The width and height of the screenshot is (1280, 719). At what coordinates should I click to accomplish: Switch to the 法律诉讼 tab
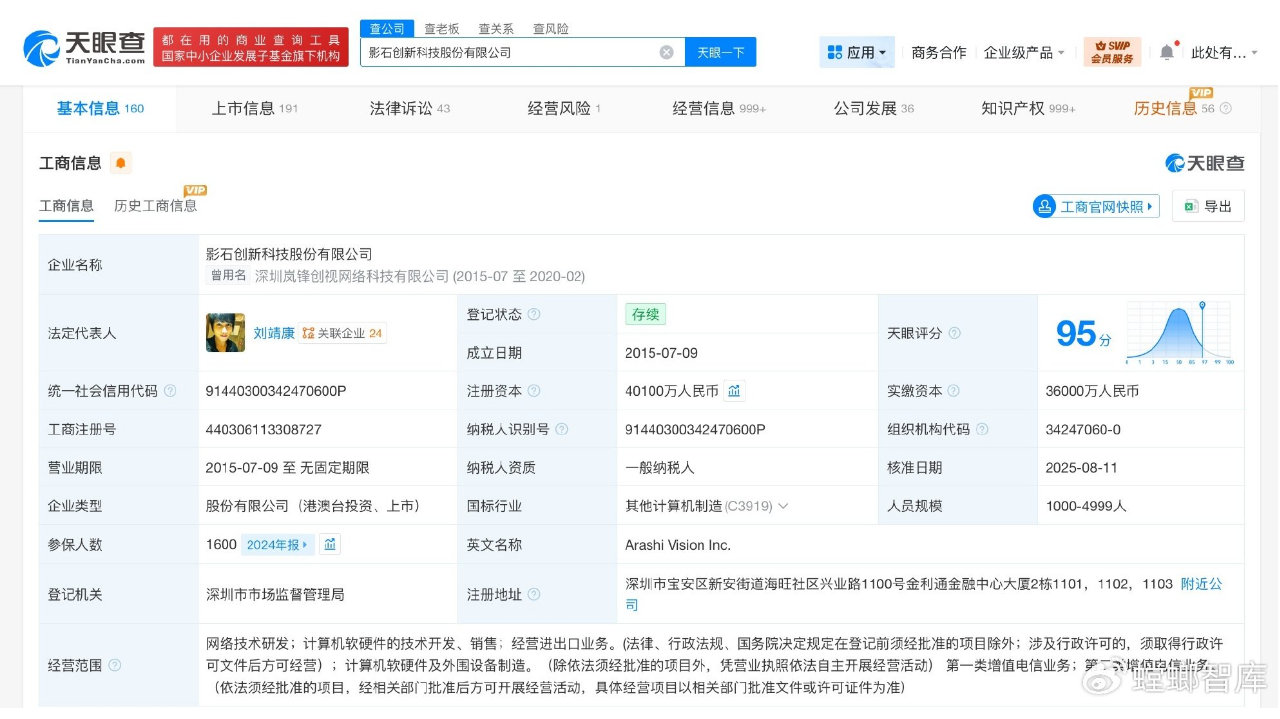tap(404, 108)
